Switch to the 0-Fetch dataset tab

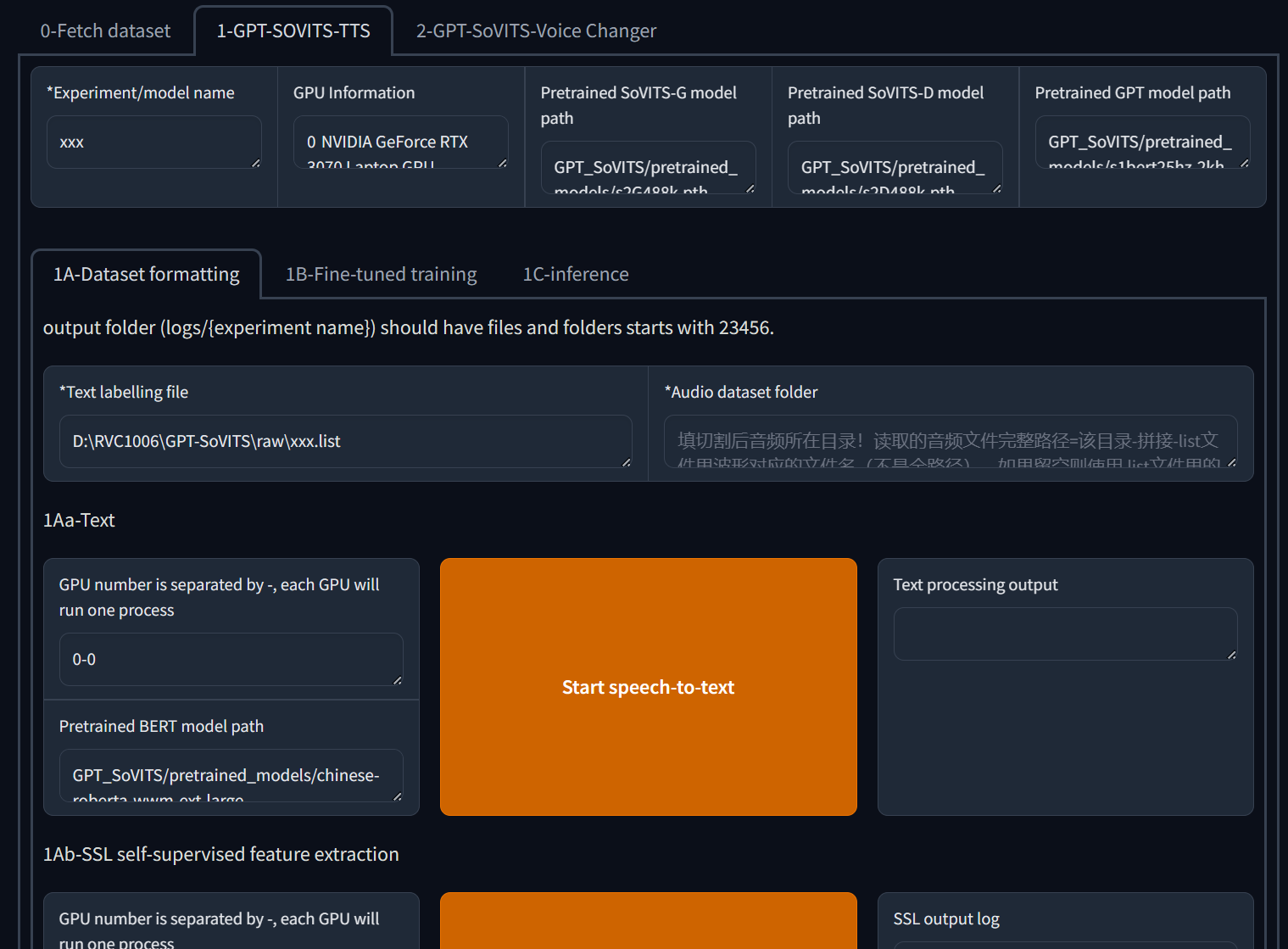click(x=105, y=31)
